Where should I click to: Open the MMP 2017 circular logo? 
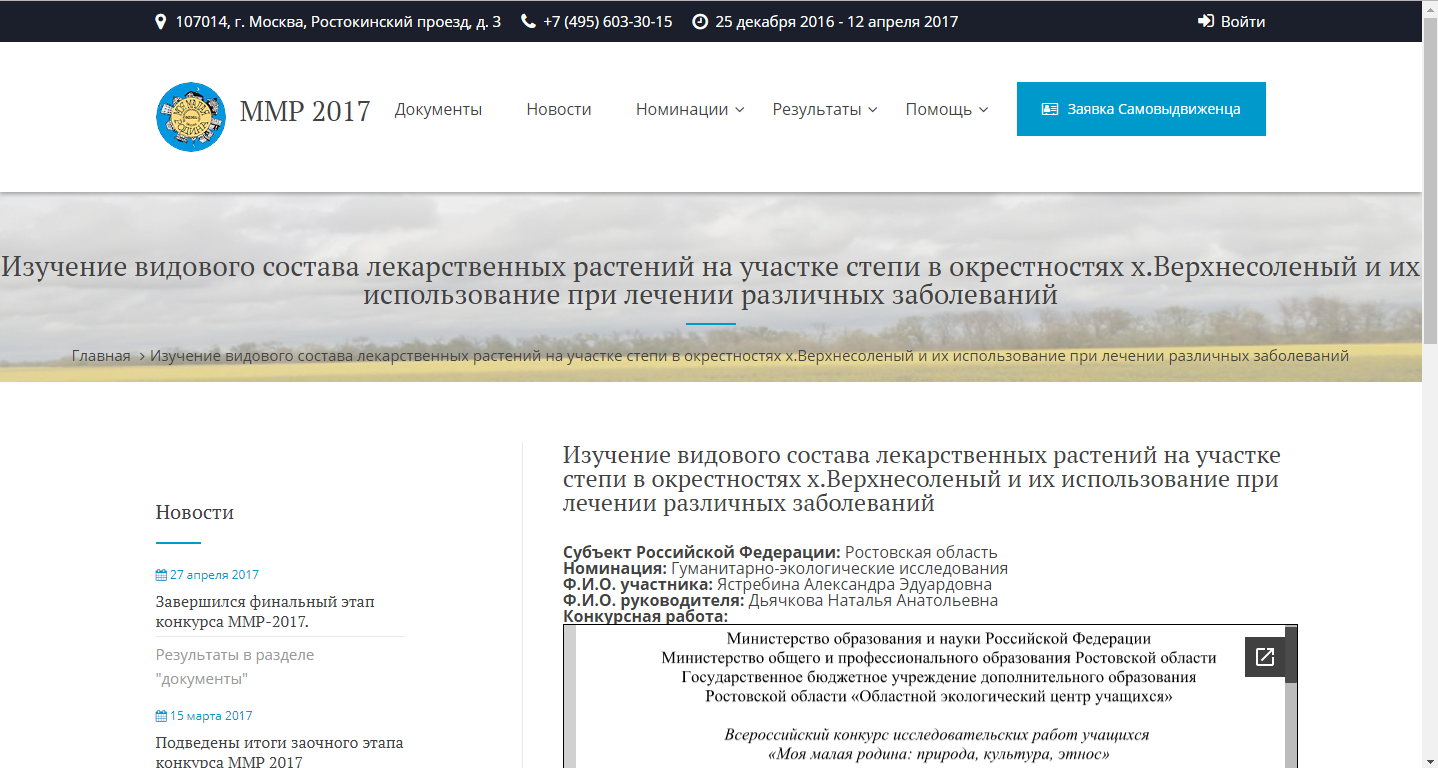click(x=190, y=116)
